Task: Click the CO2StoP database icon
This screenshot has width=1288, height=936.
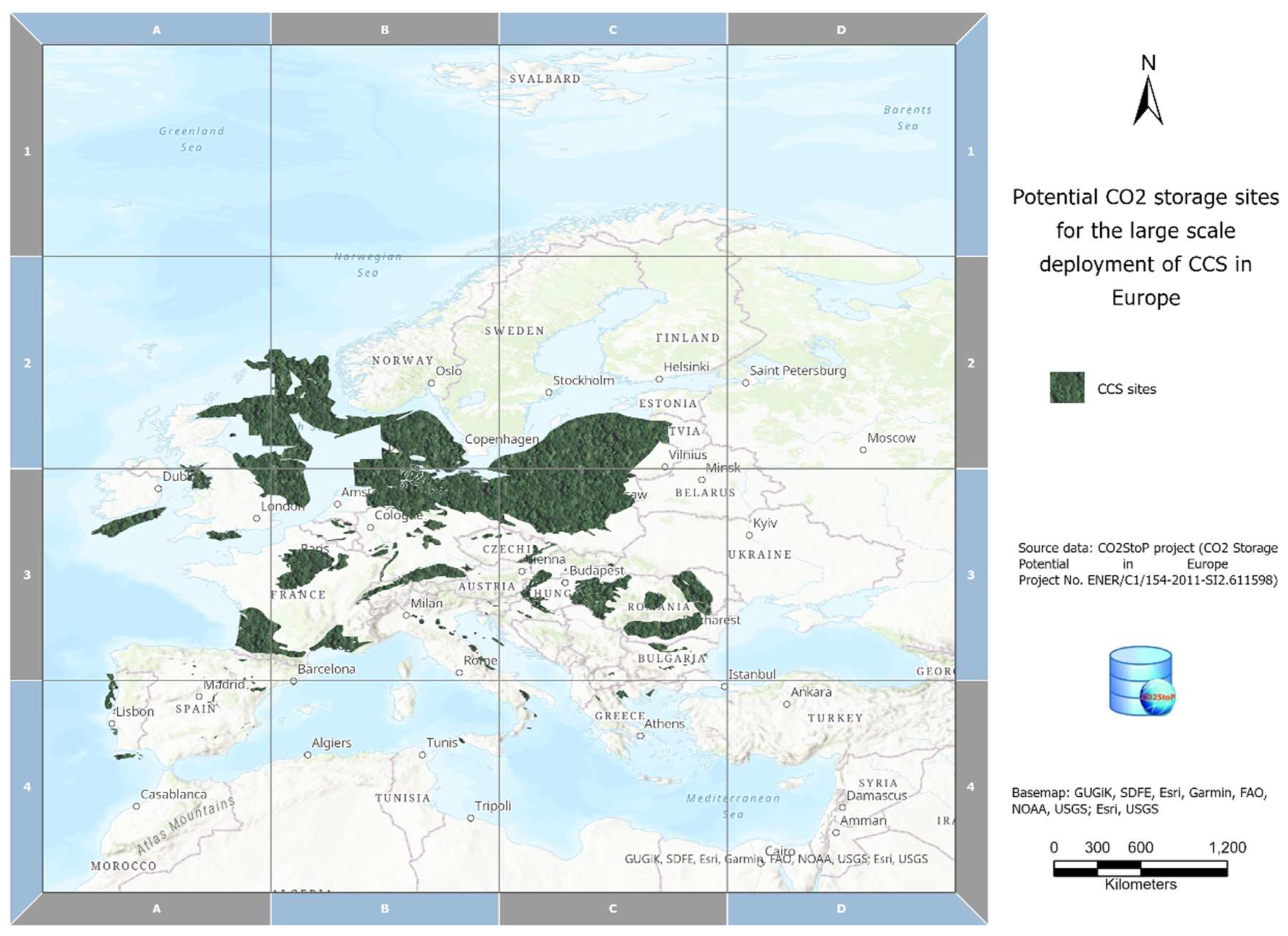Action: click(x=1142, y=681)
